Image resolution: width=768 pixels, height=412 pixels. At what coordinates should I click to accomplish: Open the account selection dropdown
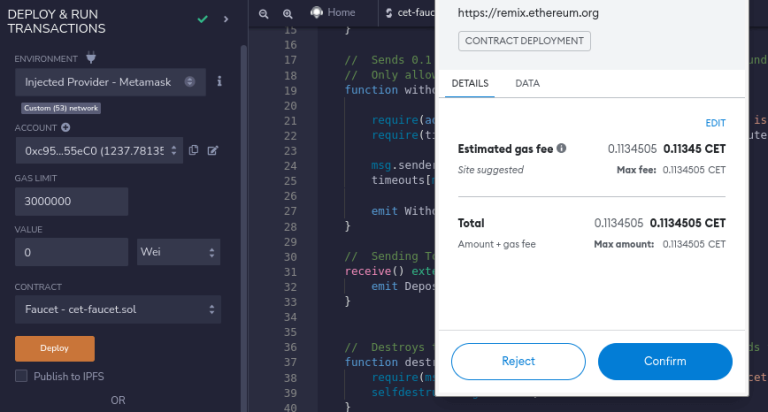[x=98, y=151]
